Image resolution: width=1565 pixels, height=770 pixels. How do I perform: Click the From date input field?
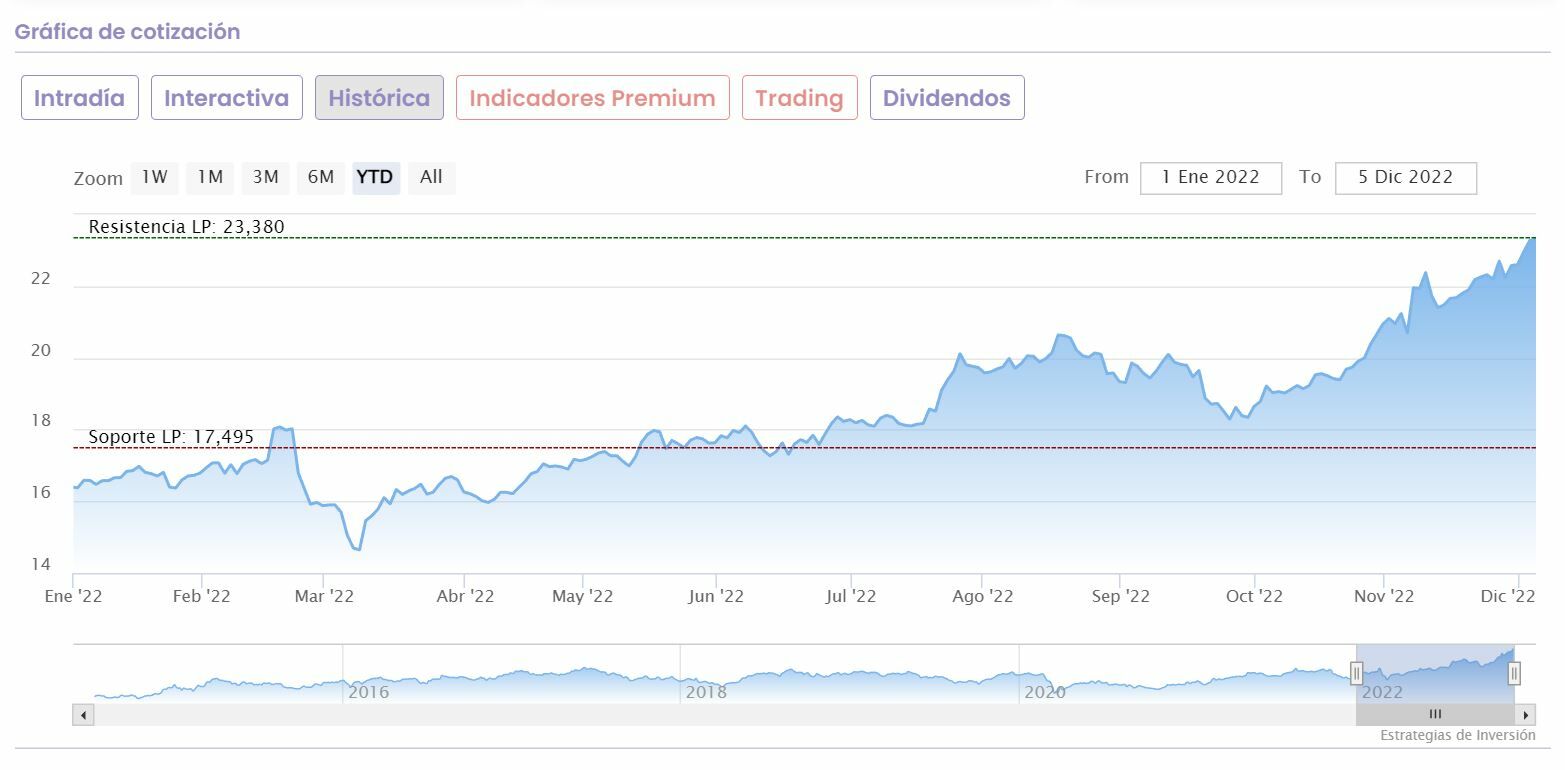1210,177
